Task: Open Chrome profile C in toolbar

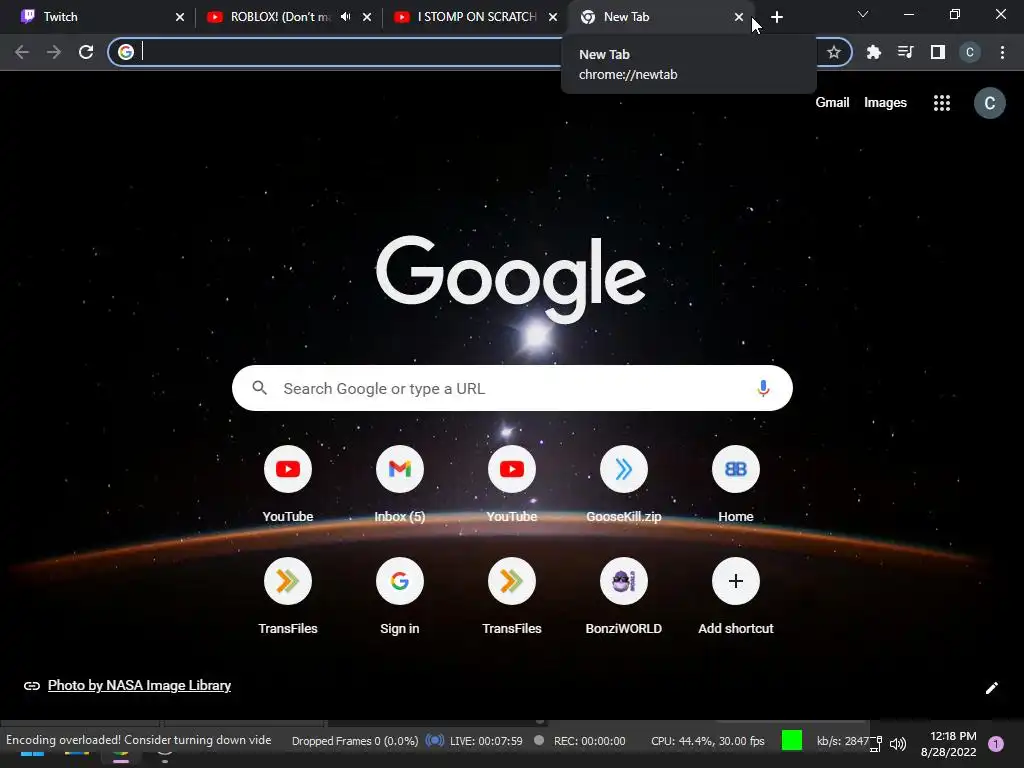Action: coord(970,52)
